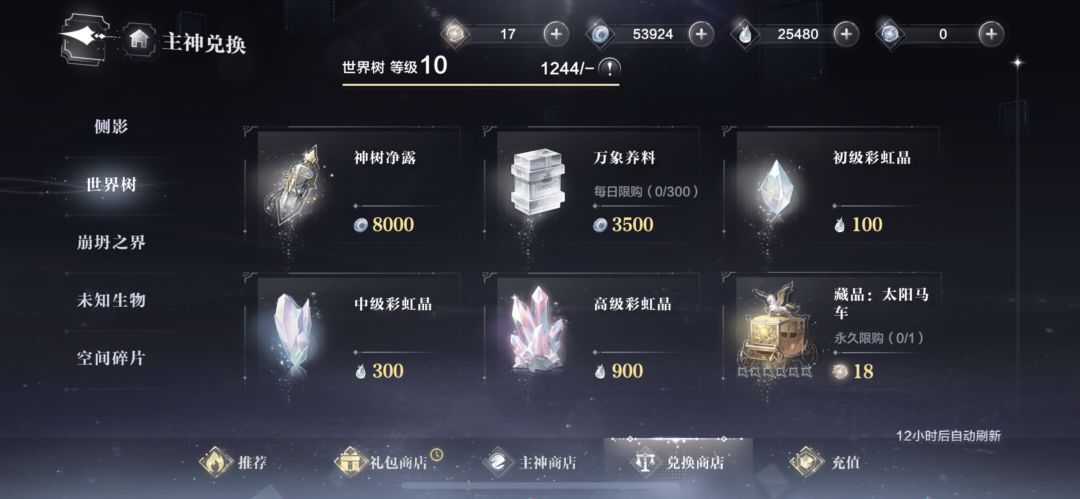Open the 侧影 category
The image size is (1080, 499).
pyautogui.click(x=111, y=127)
